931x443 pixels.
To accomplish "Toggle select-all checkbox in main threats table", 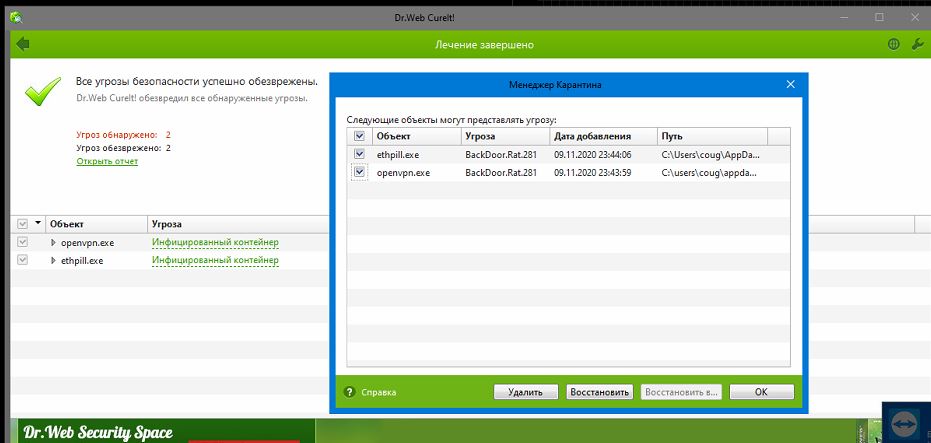I will pyautogui.click(x=23, y=224).
